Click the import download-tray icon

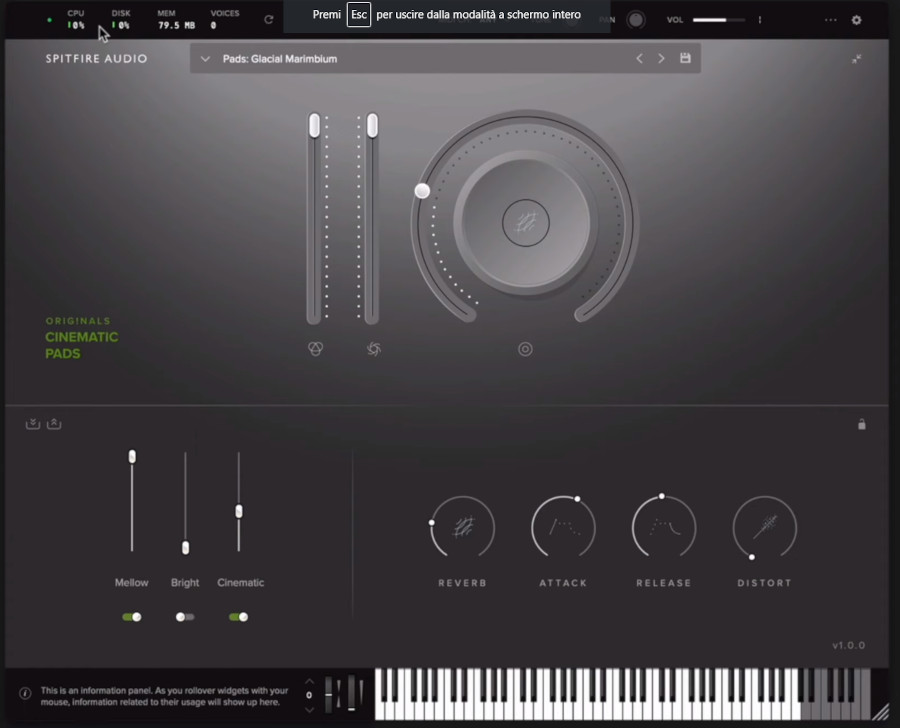pos(33,424)
